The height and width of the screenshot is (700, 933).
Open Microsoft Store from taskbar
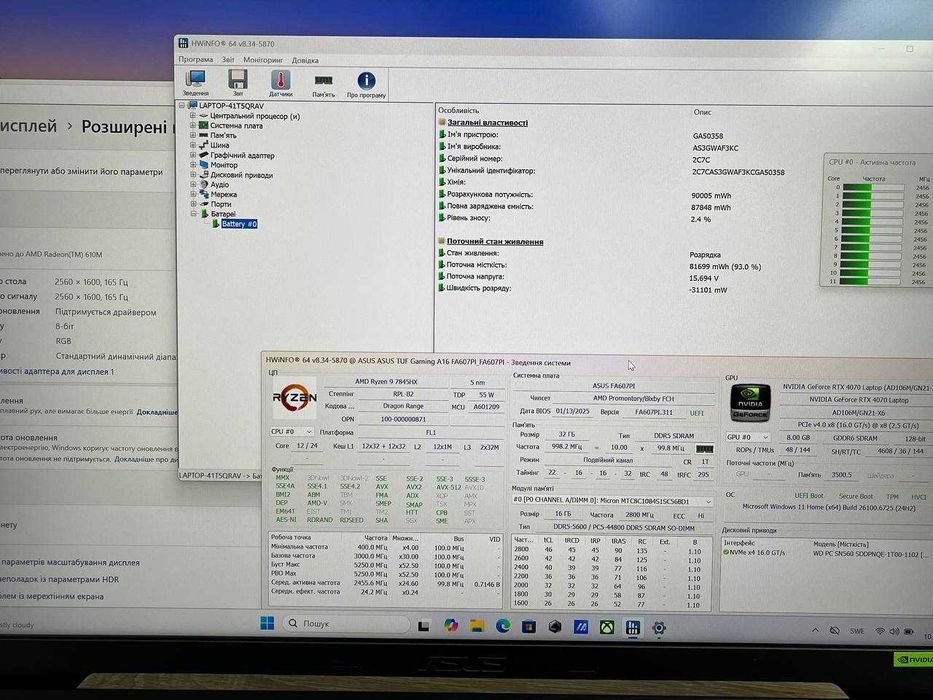tap(529, 626)
